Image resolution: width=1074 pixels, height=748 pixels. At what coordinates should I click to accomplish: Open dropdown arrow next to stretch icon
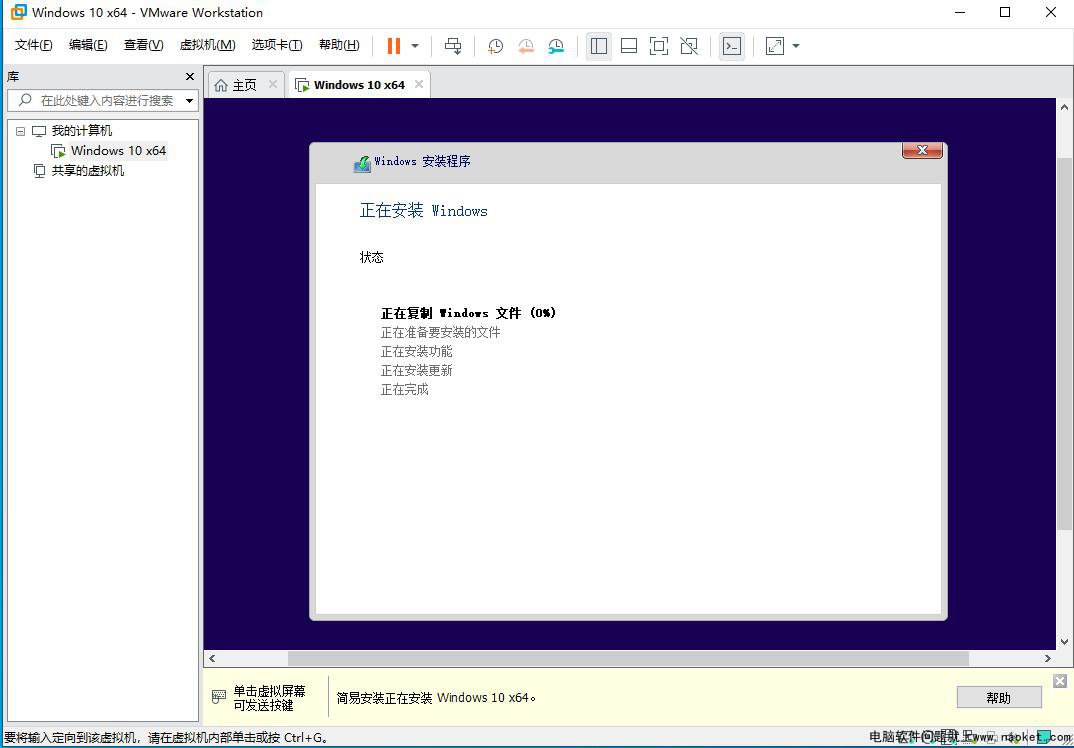796,46
